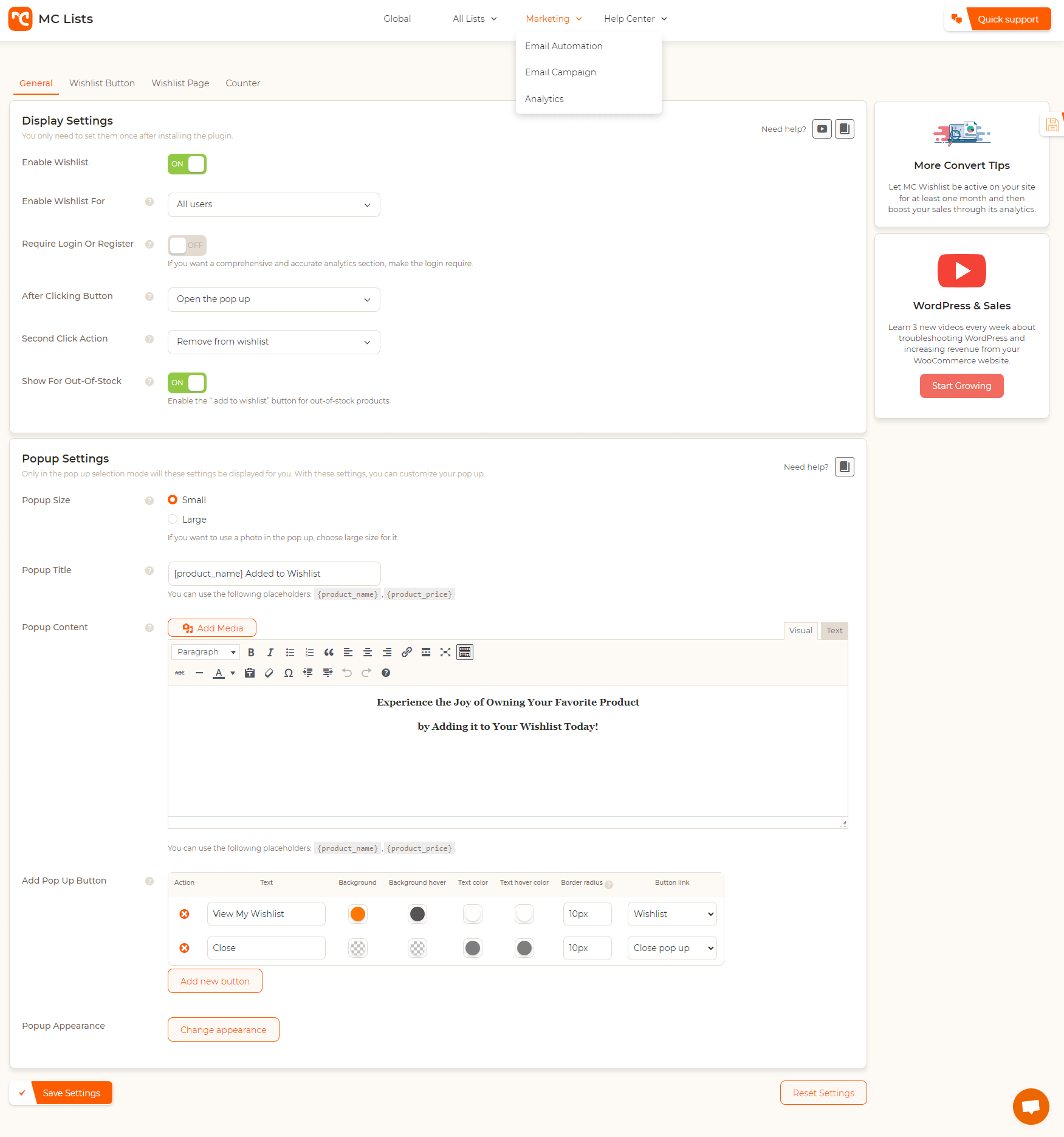Click the Add new button

point(215,980)
